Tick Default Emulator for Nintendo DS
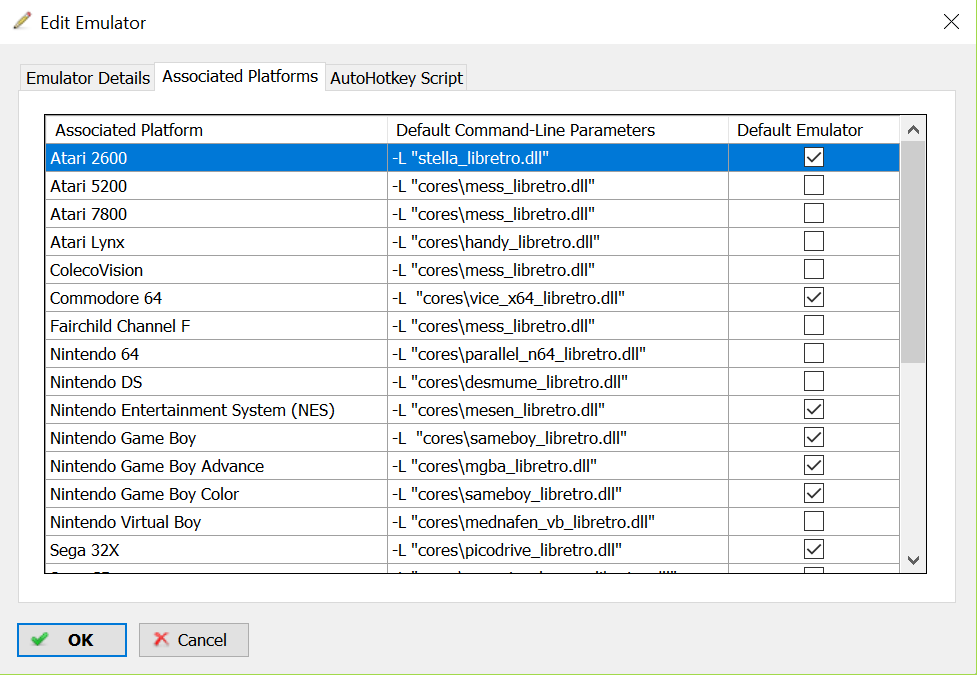977x675 pixels. tap(814, 381)
